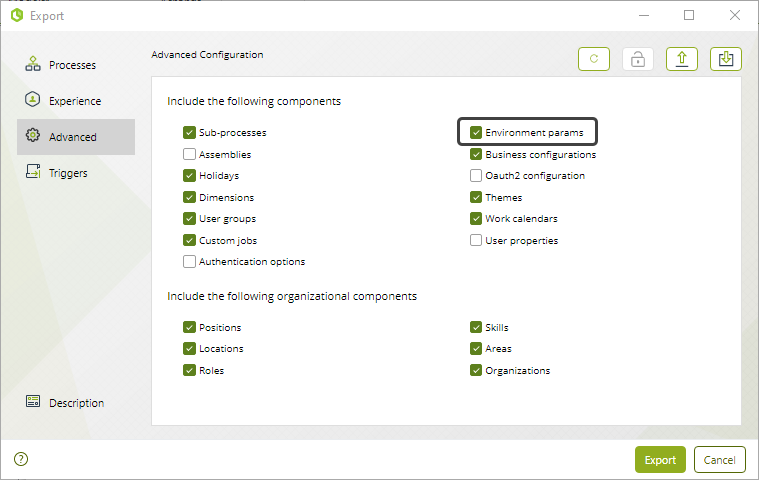Check the User properties option
The image size is (759, 480).
point(476,240)
